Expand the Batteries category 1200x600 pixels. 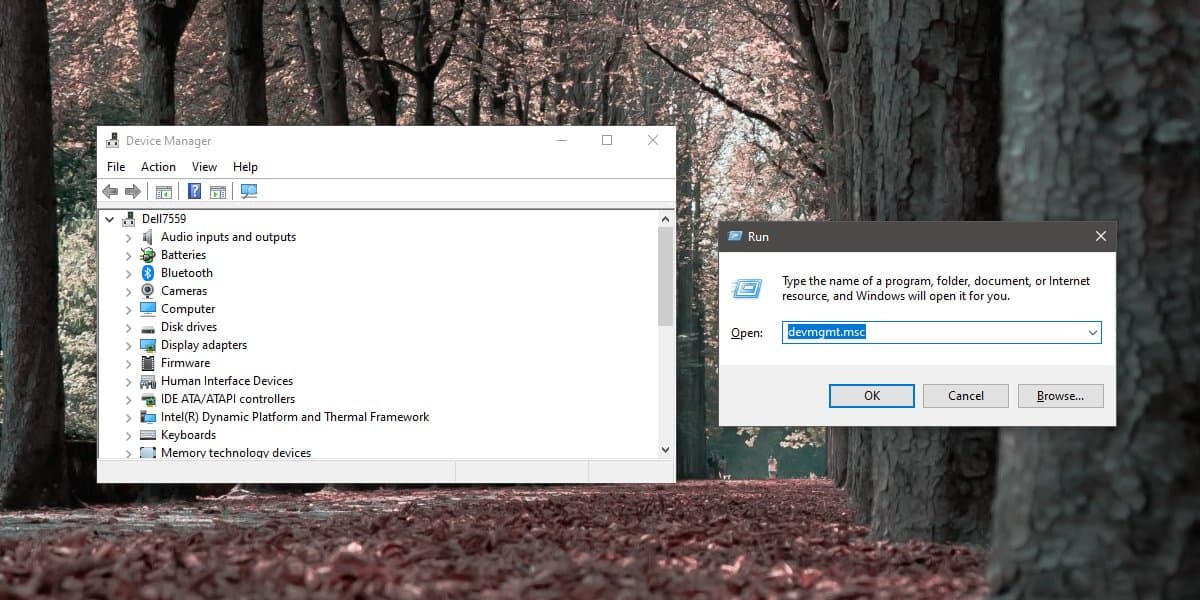[x=128, y=255]
